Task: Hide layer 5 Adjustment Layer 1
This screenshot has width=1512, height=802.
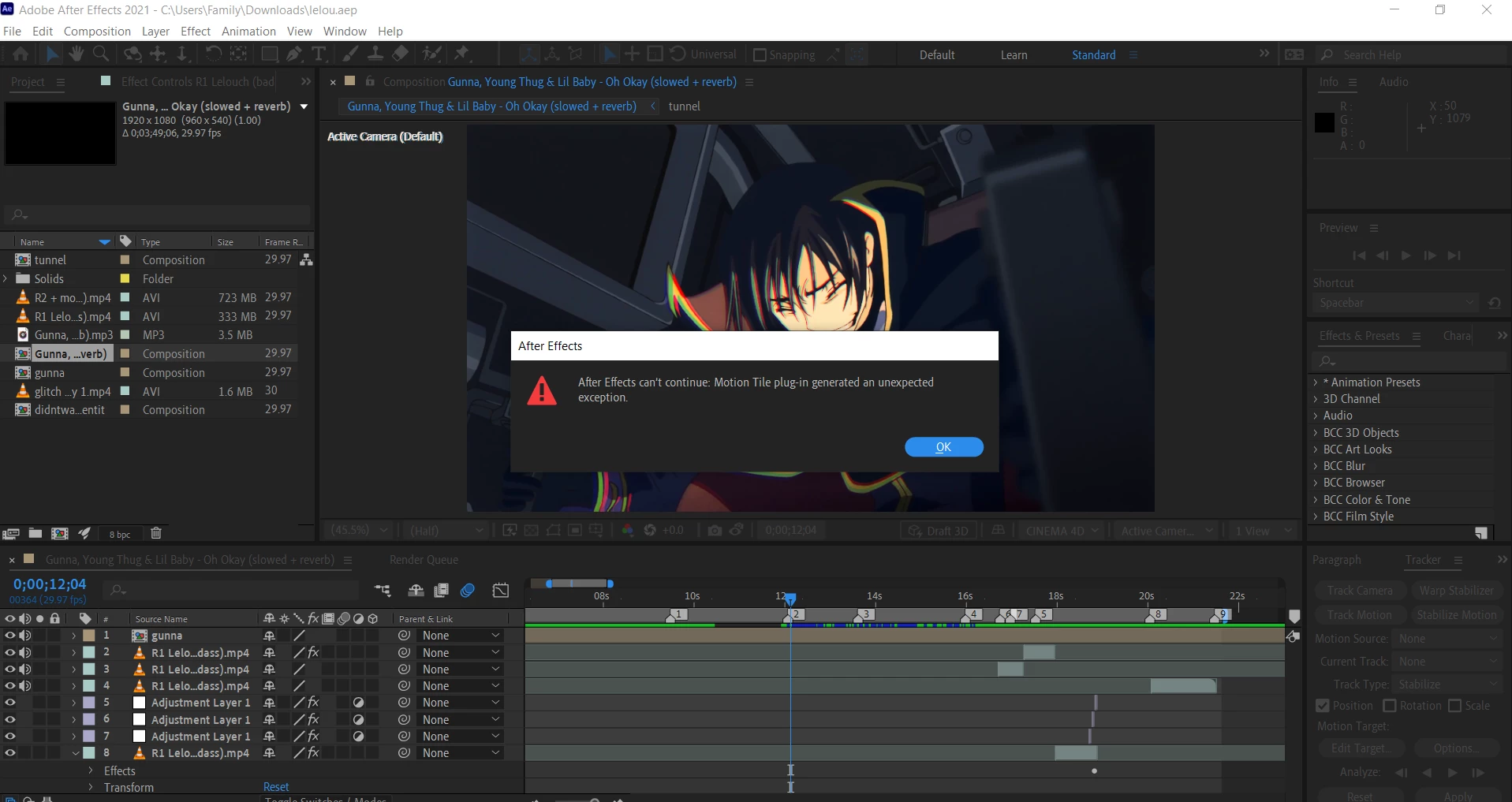Action: tap(10, 703)
